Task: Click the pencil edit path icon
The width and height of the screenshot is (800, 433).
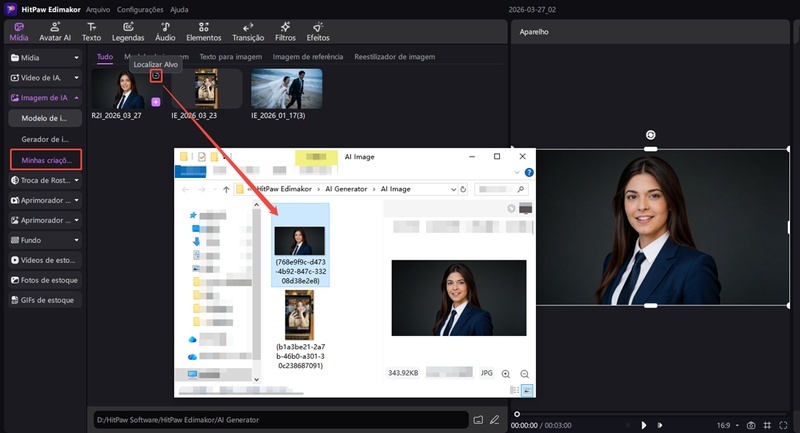Action: tap(497, 419)
